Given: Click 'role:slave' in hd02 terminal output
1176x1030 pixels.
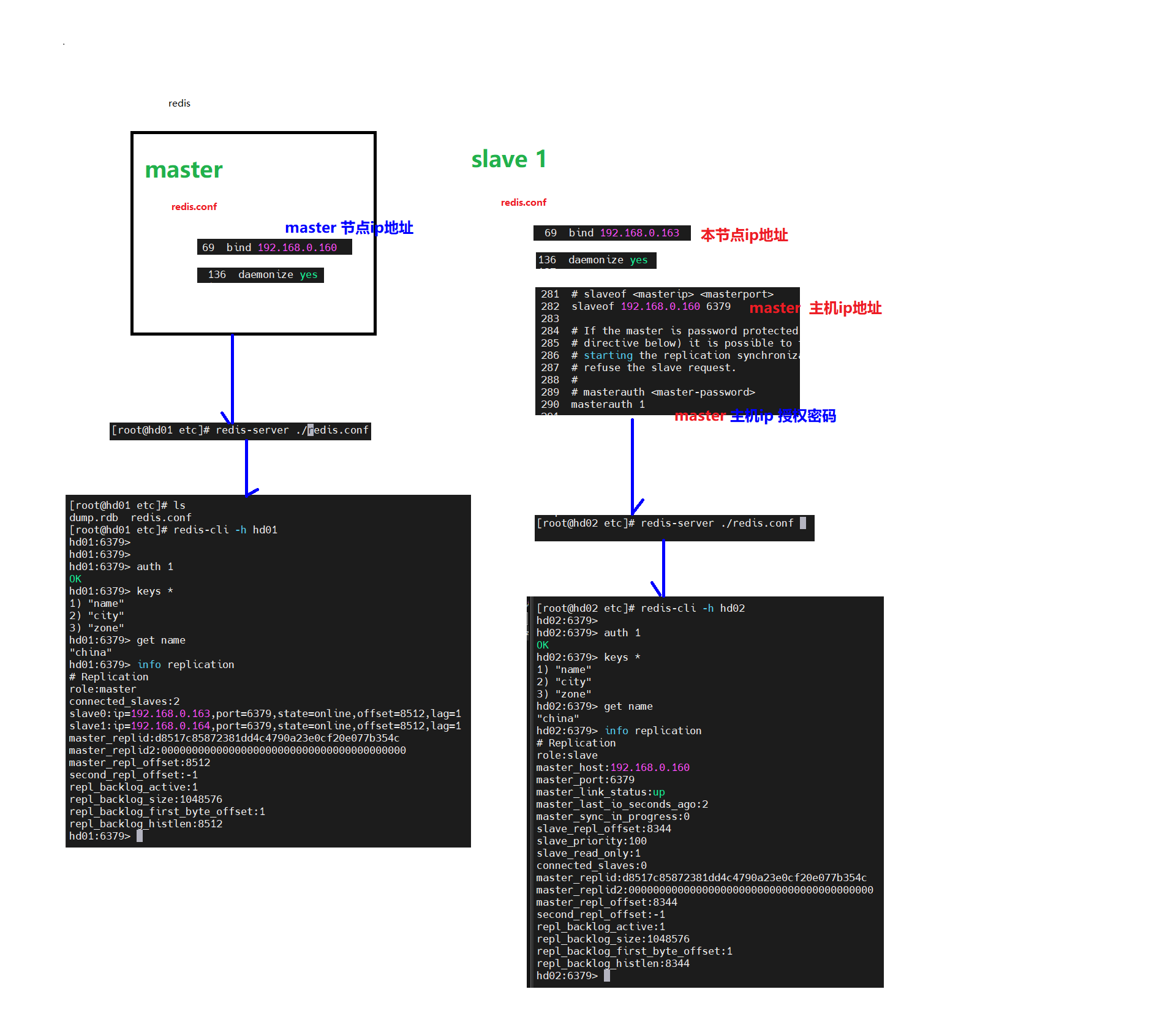Looking at the screenshot, I should [567, 756].
